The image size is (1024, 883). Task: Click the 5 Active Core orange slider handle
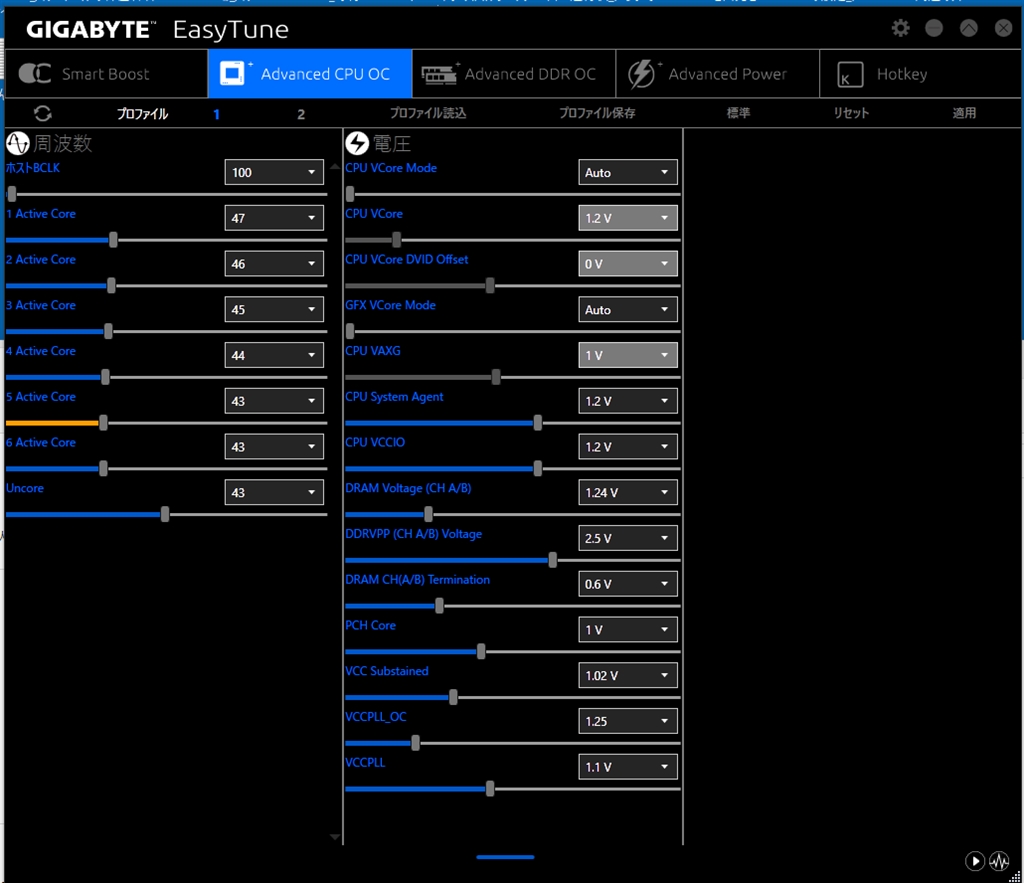tap(103, 423)
